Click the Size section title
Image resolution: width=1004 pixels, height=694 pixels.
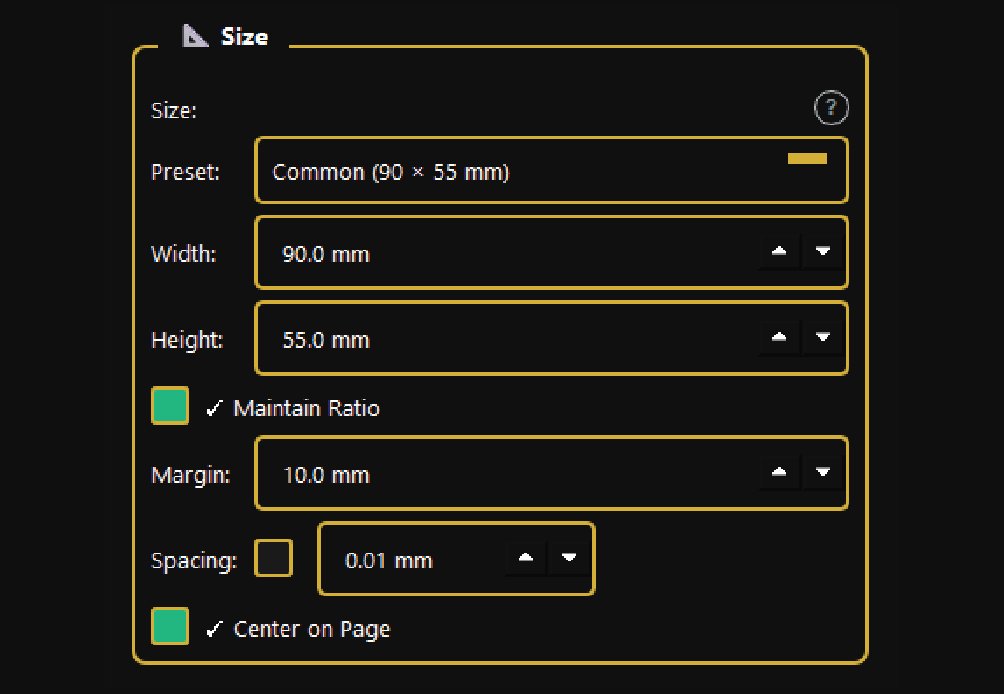tap(245, 37)
